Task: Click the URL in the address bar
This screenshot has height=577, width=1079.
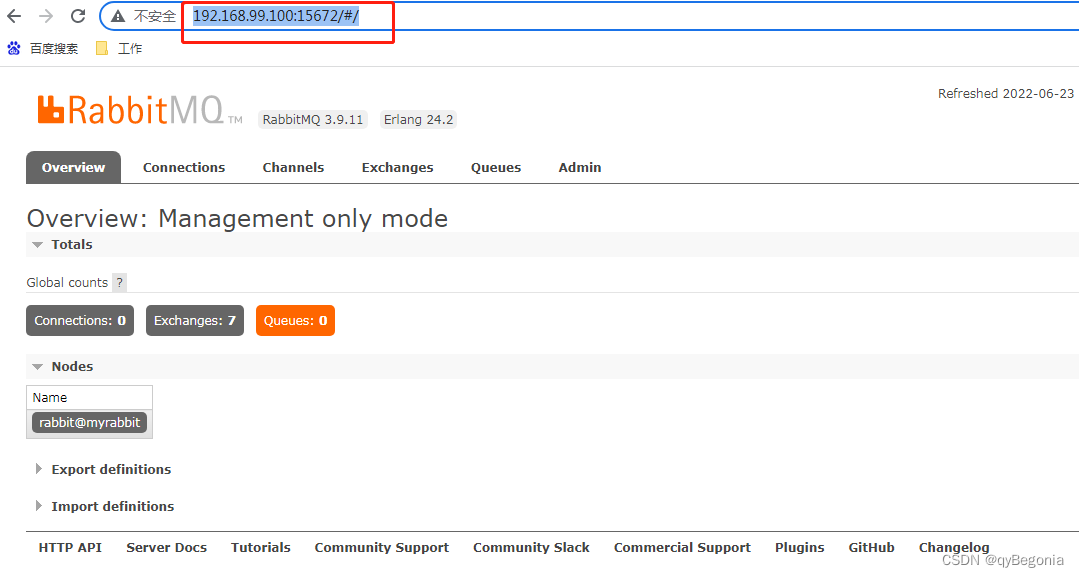Action: (x=275, y=16)
